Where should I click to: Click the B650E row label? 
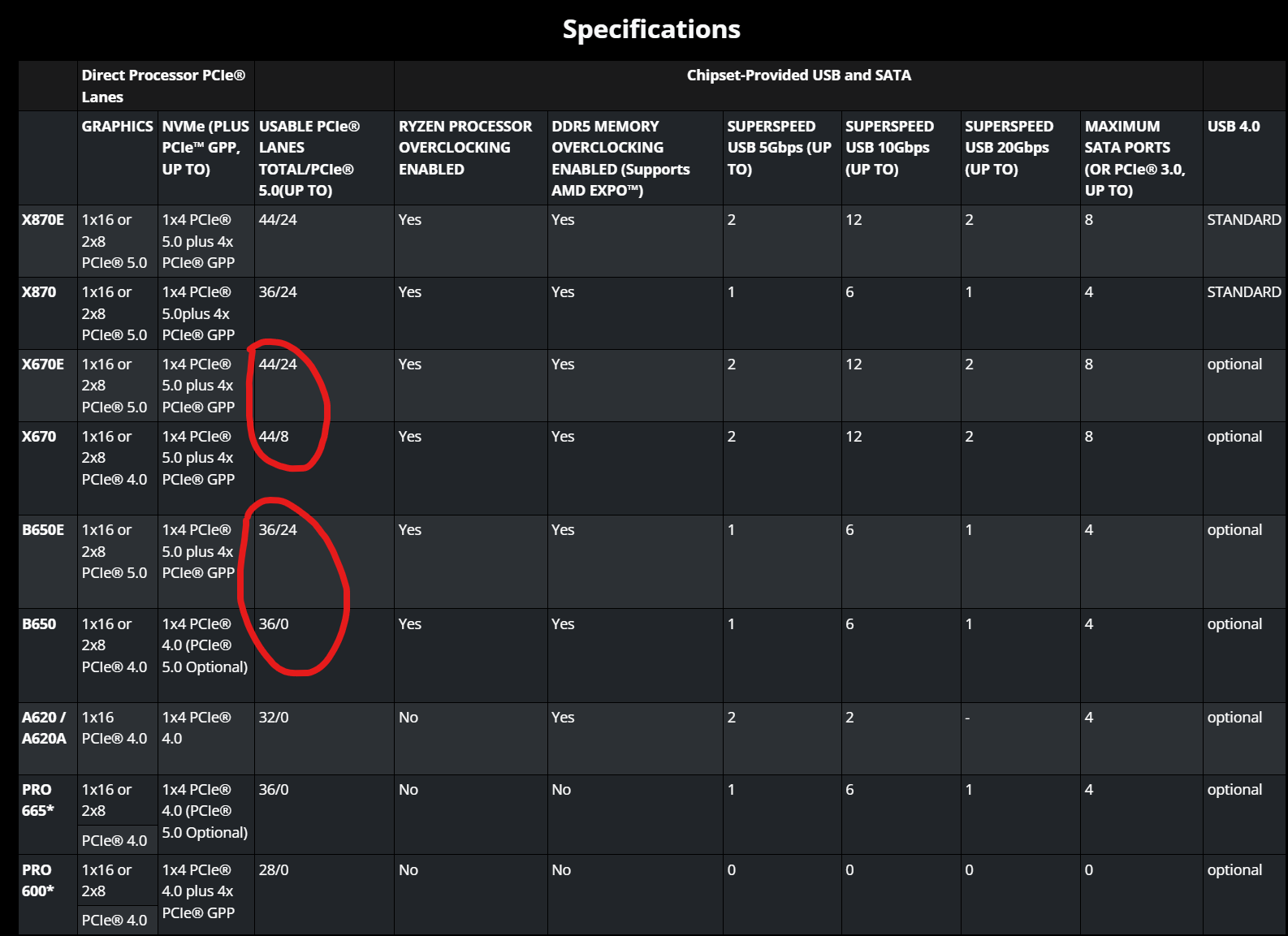43,530
